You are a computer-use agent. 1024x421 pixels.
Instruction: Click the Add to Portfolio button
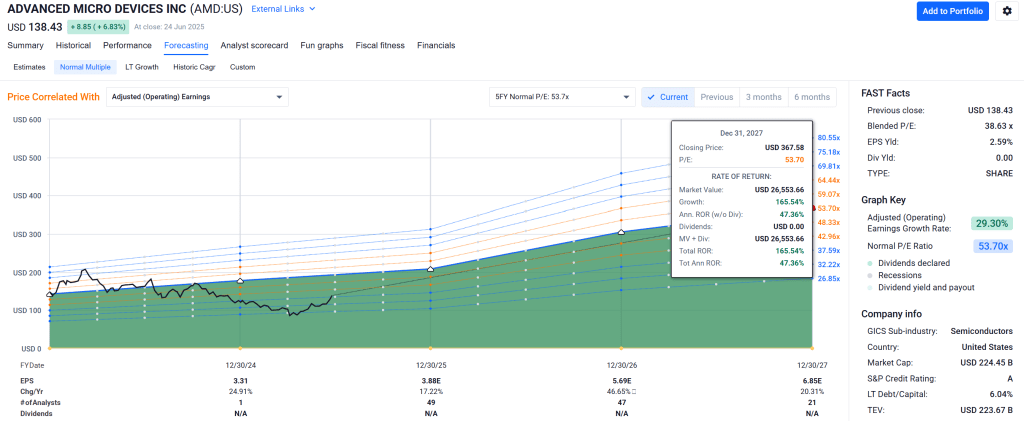[952, 11]
